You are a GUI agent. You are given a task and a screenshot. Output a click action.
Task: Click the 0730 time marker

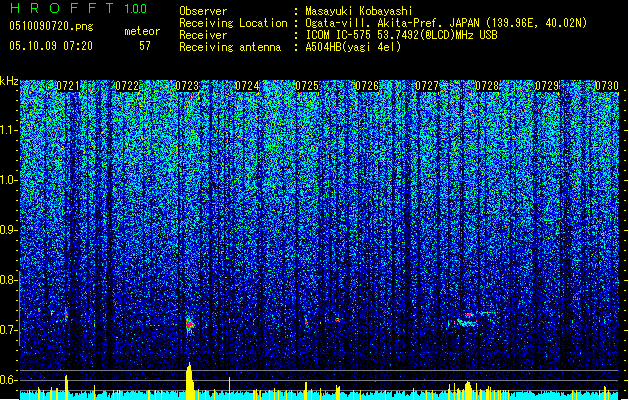[x=607, y=86]
